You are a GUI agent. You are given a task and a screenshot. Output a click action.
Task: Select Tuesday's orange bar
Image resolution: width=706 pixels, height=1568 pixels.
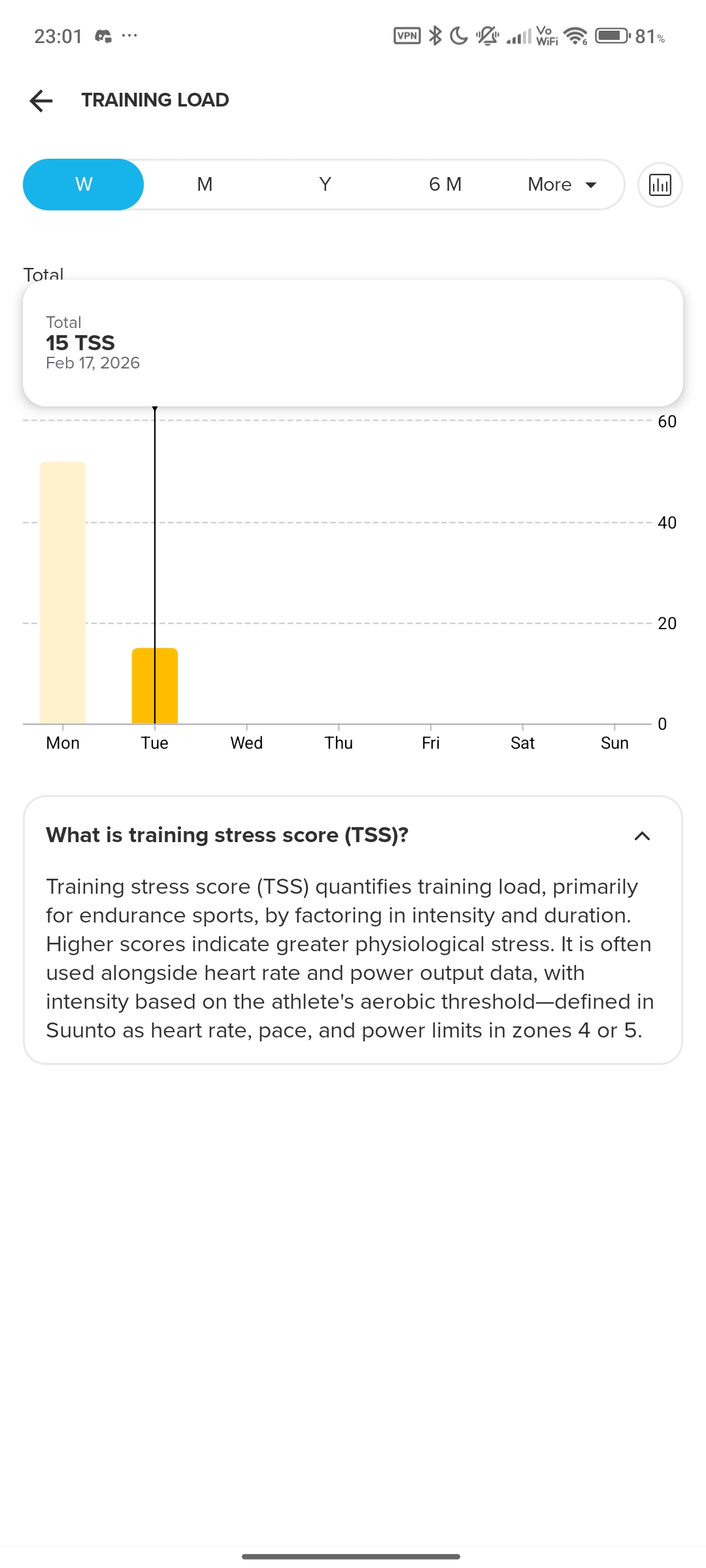(x=155, y=685)
